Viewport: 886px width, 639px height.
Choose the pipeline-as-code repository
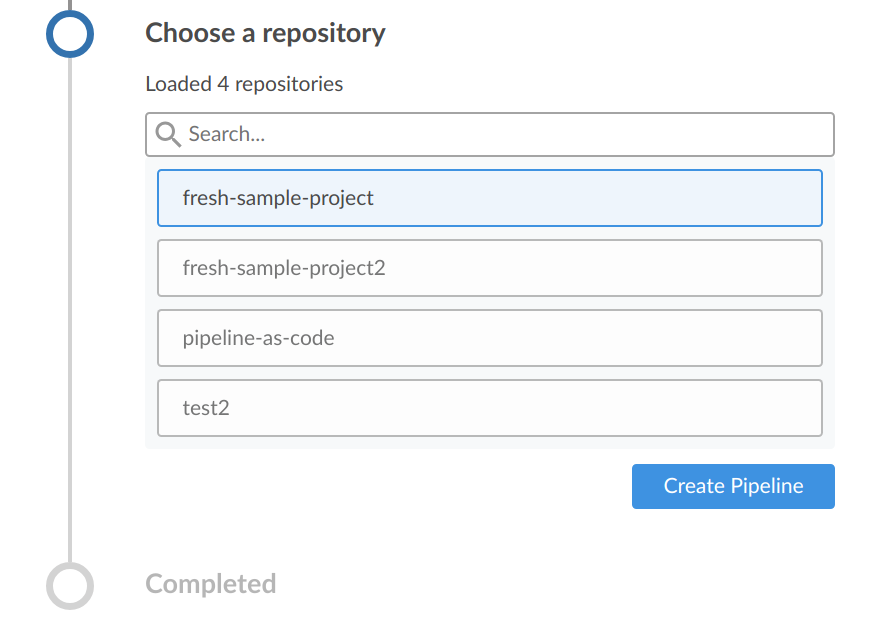tap(258, 338)
